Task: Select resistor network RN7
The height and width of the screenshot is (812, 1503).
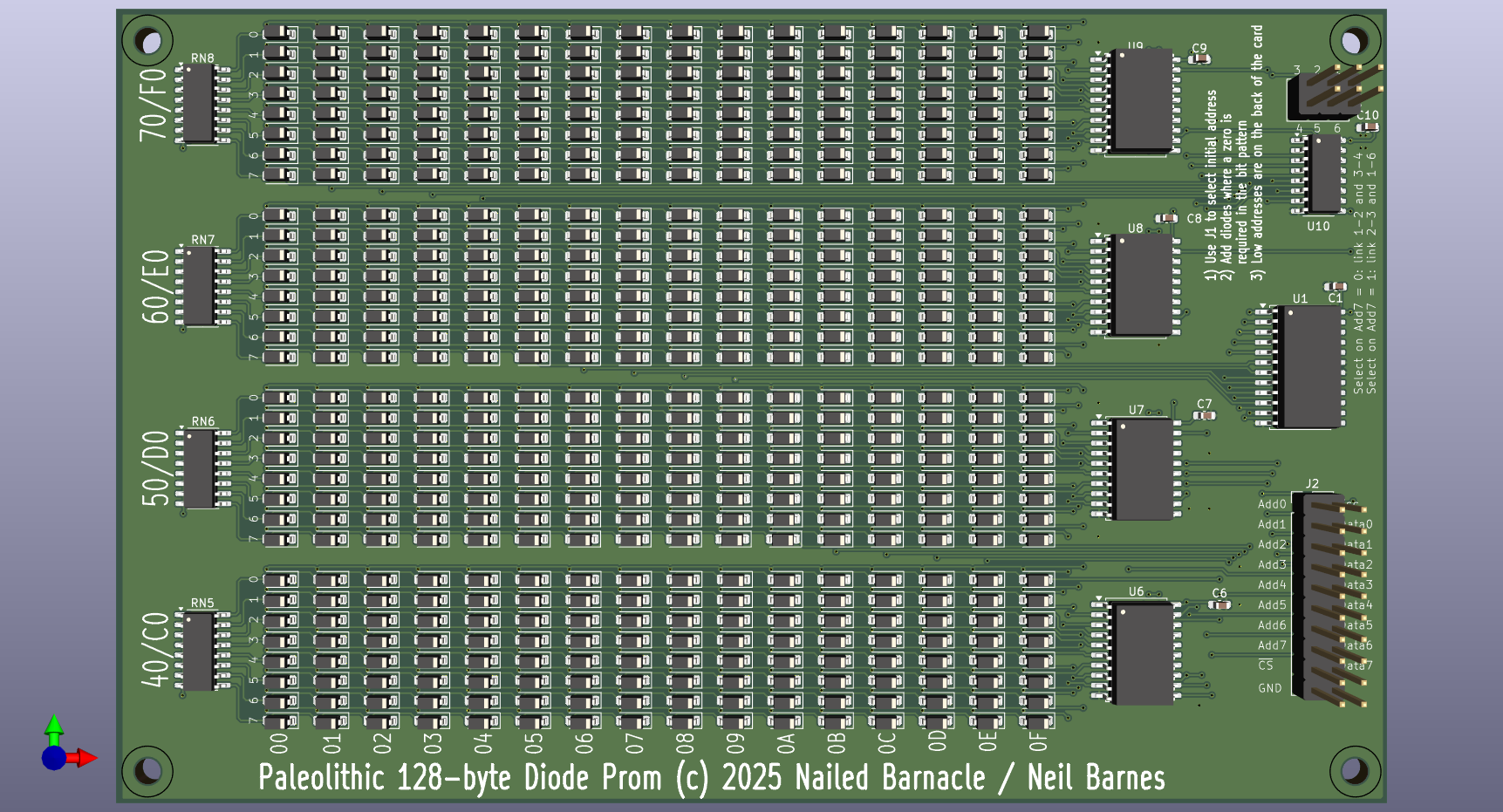Action: (199, 286)
